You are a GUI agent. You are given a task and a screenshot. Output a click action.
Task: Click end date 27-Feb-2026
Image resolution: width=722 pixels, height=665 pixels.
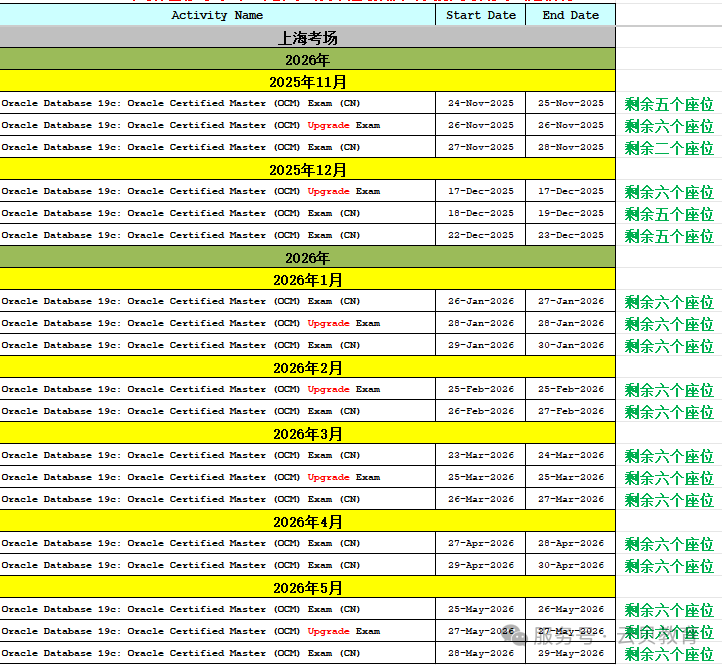(571, 411)
